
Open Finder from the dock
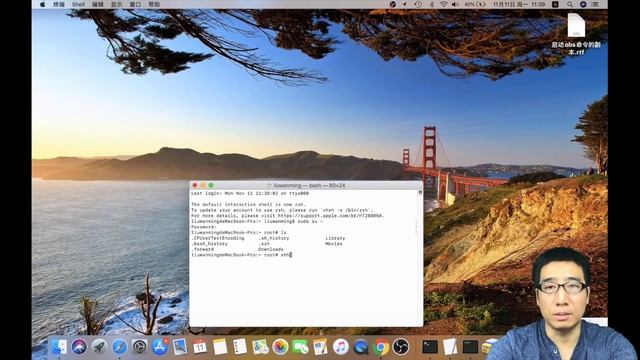[x=59, y=347]
